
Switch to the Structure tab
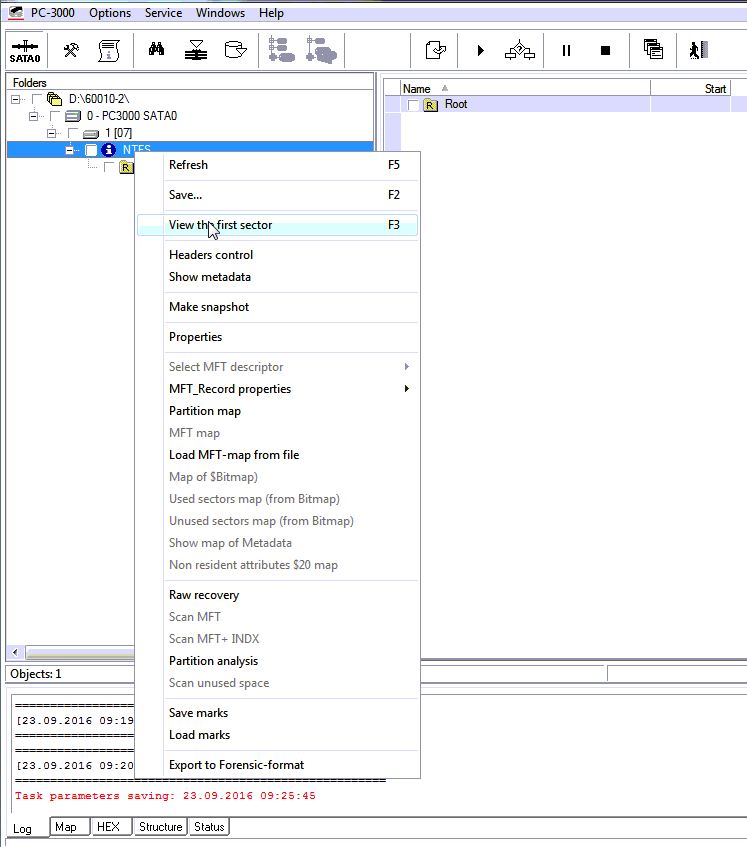point(160,827)
